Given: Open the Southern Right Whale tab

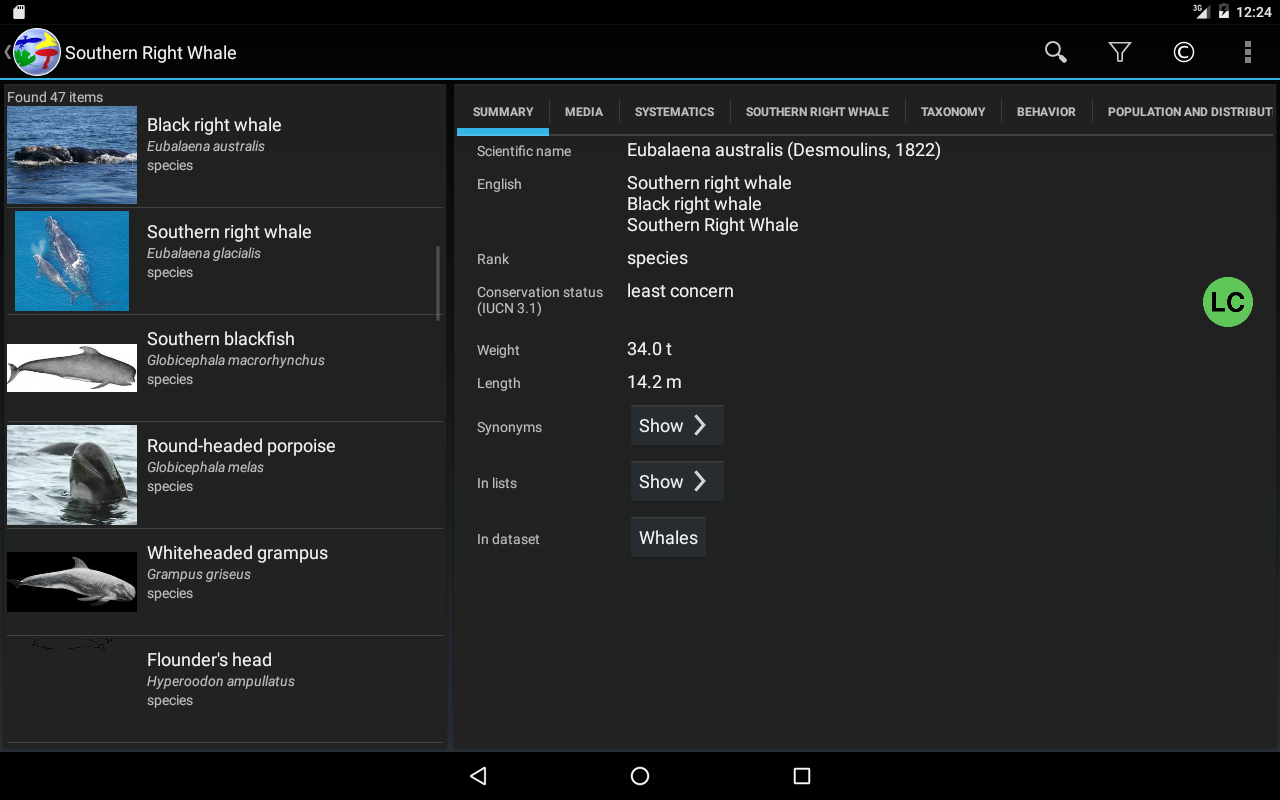Looking at the screenshot, I should (x=817, y=112).
